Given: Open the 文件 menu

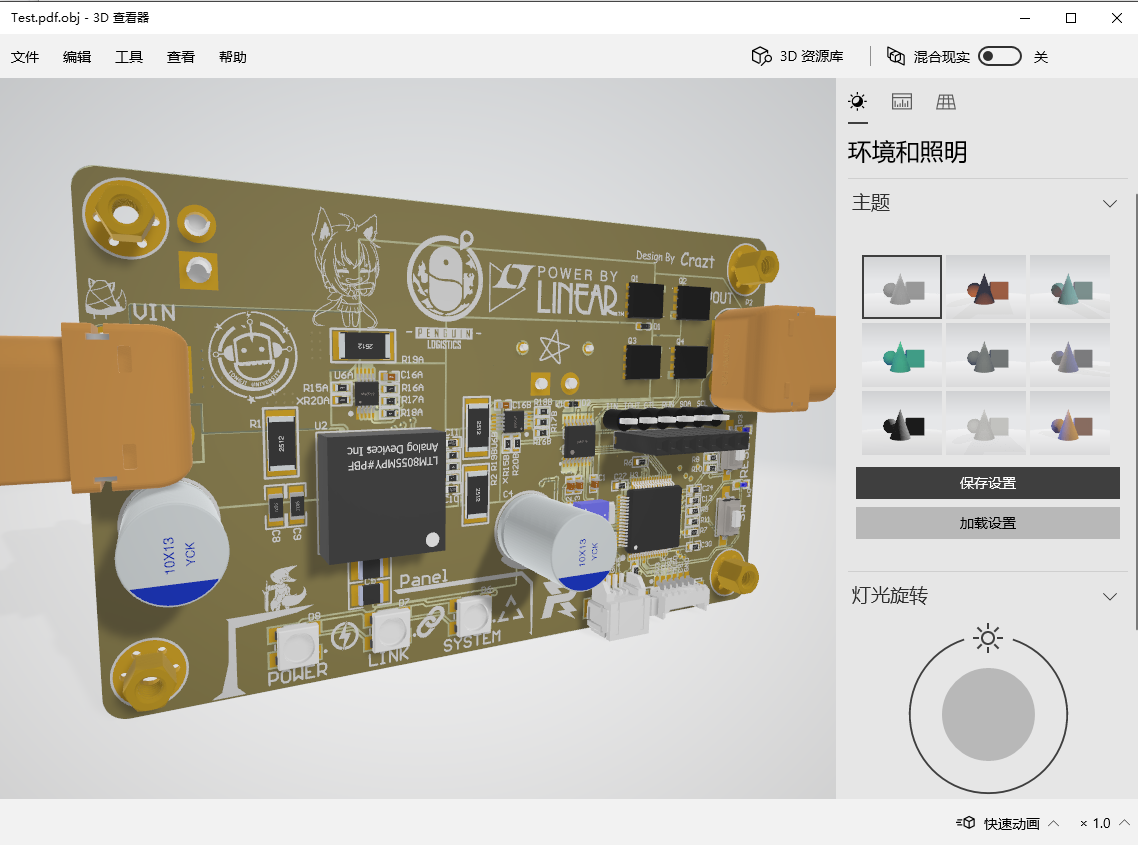Looking at the screenshot, I should [25, 57].
